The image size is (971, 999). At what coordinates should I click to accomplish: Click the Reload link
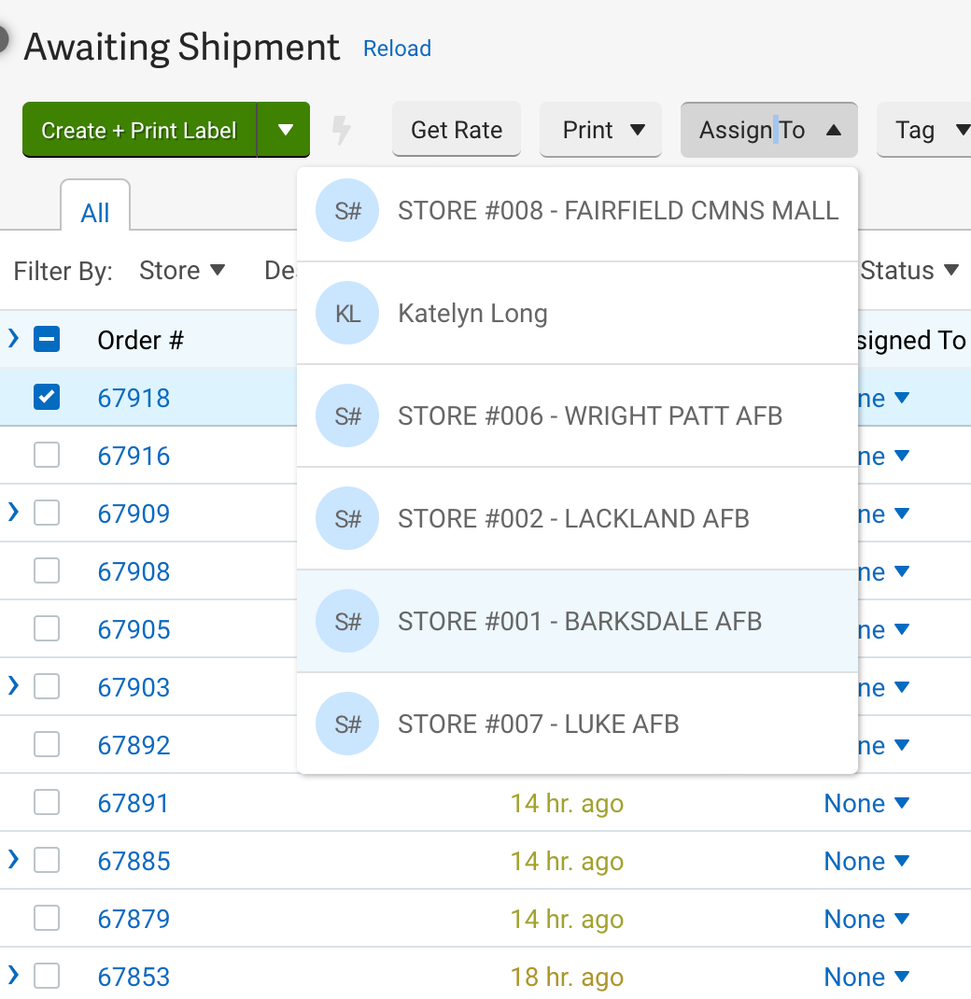coord(397,49)
